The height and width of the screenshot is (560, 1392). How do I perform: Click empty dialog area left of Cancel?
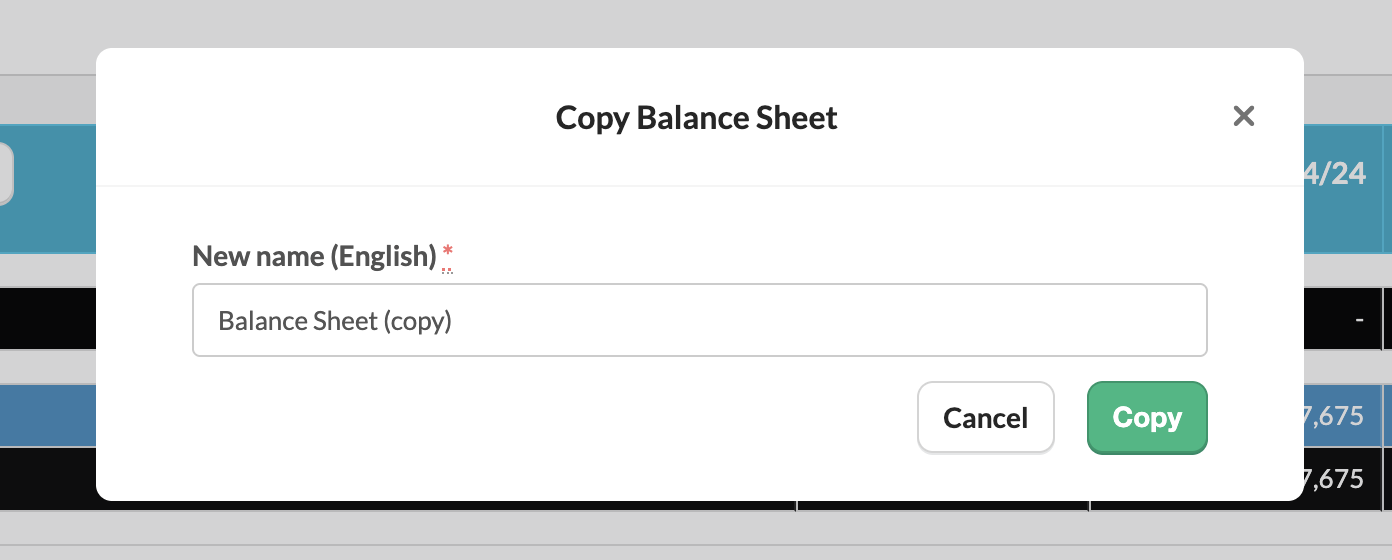[550, 418]
